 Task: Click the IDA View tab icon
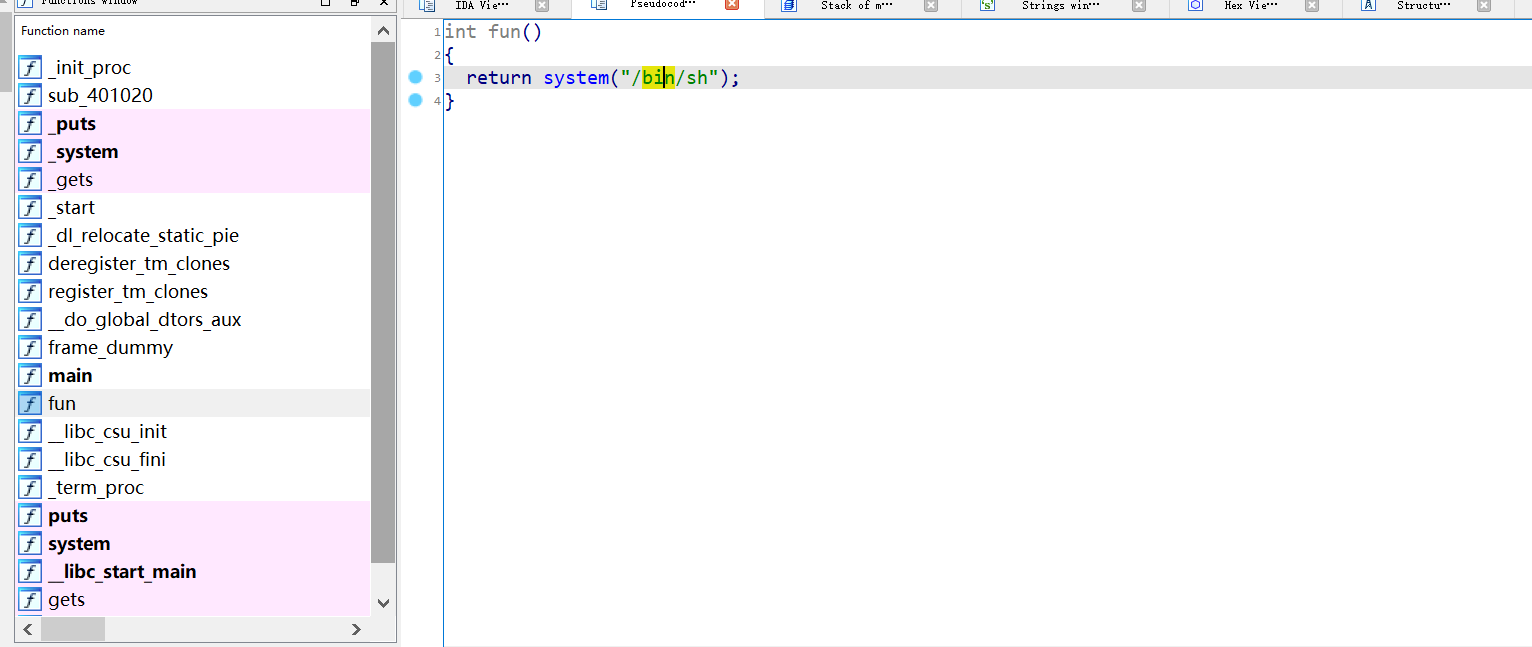click(x=428, y=6)
